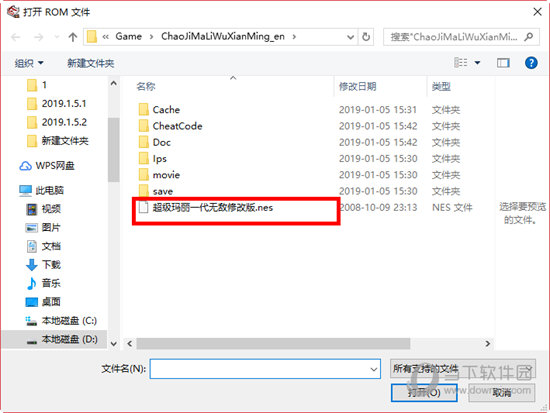Screen dimensions: 550x413
Task: Expand the 文件名 combo box dropdown
Action: pyautogui.click(x=374, y=369)
